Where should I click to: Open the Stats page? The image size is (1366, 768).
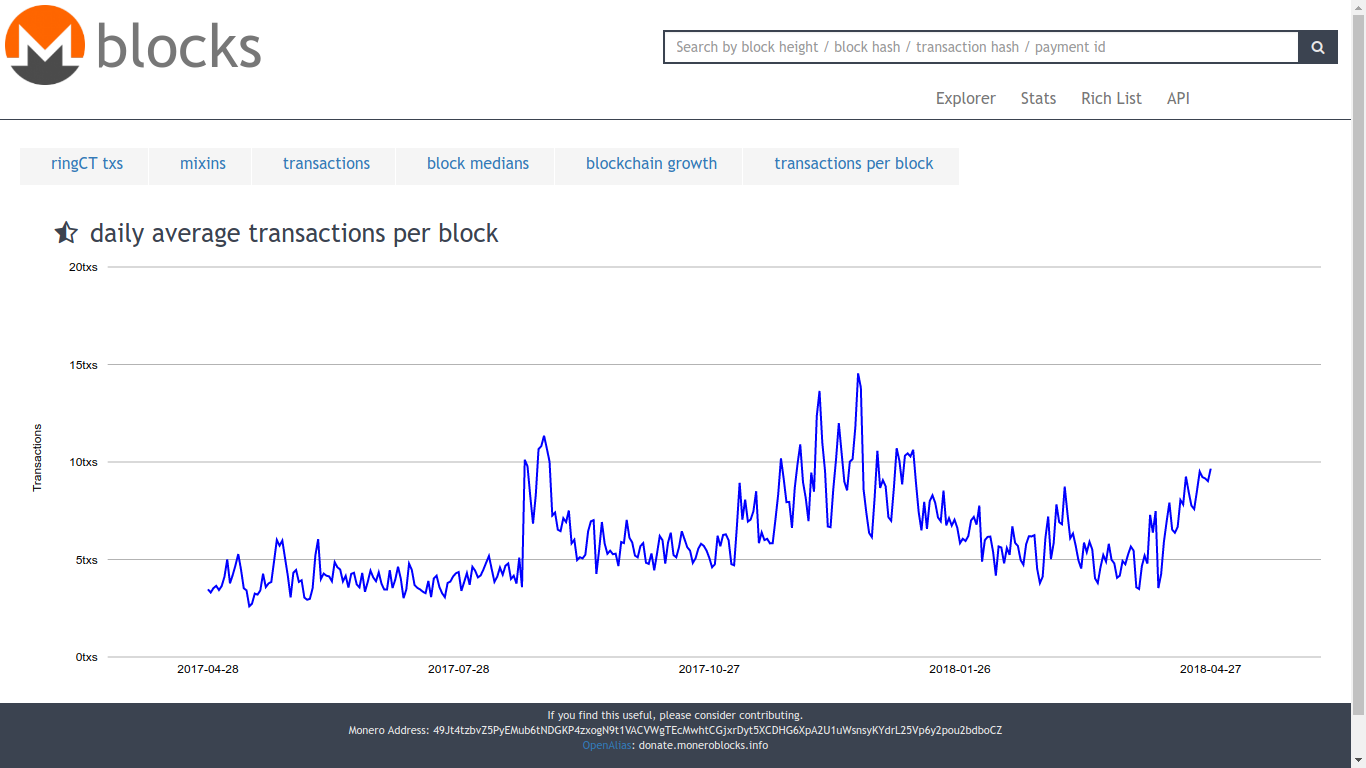(1038, 98)
